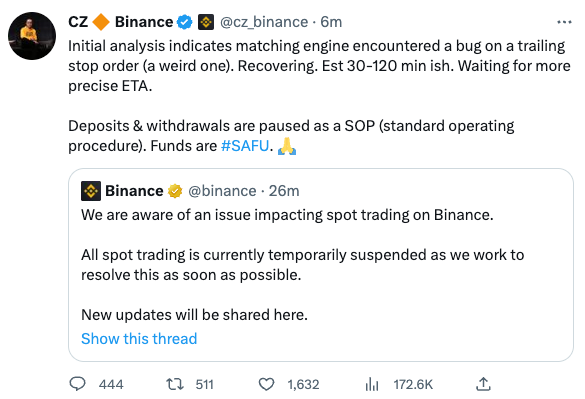The image size is (585, 399).
Task: Click the gold verified badge on Binance
Action: point(175,191)
